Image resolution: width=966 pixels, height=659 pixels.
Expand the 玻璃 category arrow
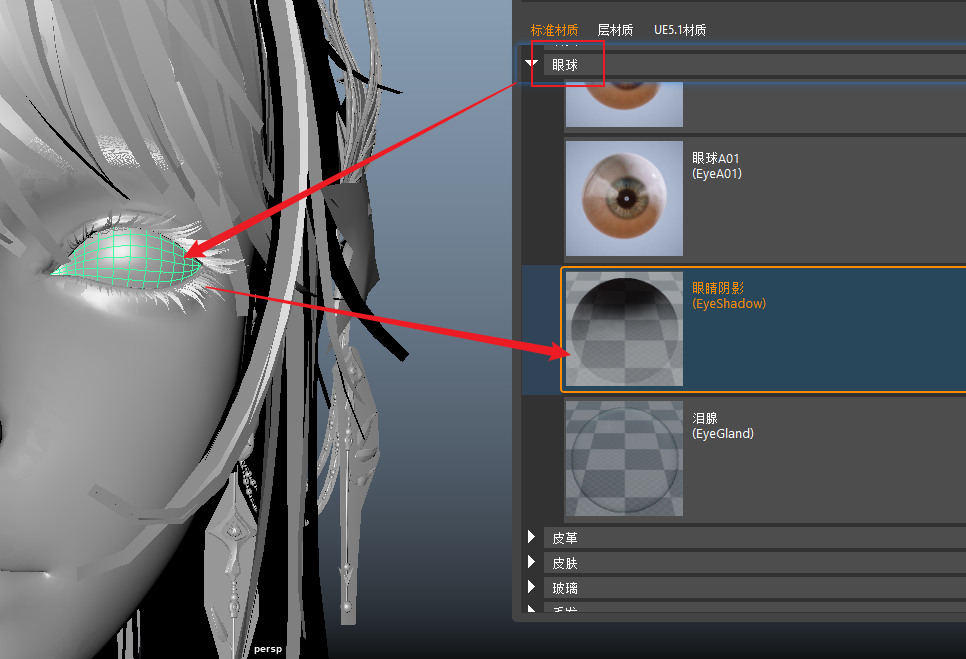[x=532, y=588]
